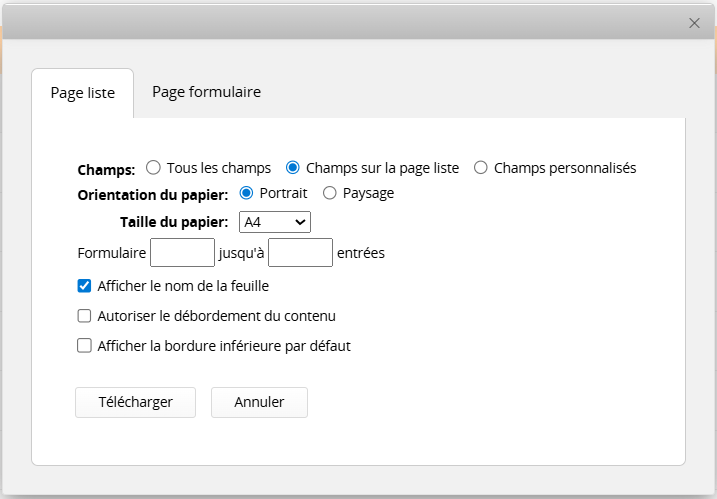
Task: Open the A4 paper size dropdown
Action: [275, 222]
